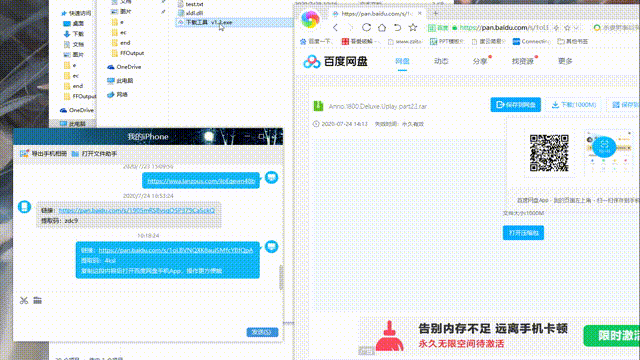Open the Connectin bookmark
Image resolution: width=640 pixels, height=360 pixels.
click(x=531, y=41)
